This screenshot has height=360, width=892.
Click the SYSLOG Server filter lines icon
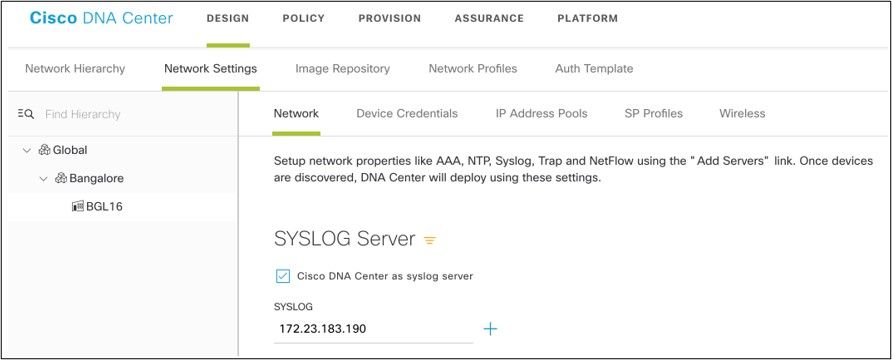pos(430,241)
